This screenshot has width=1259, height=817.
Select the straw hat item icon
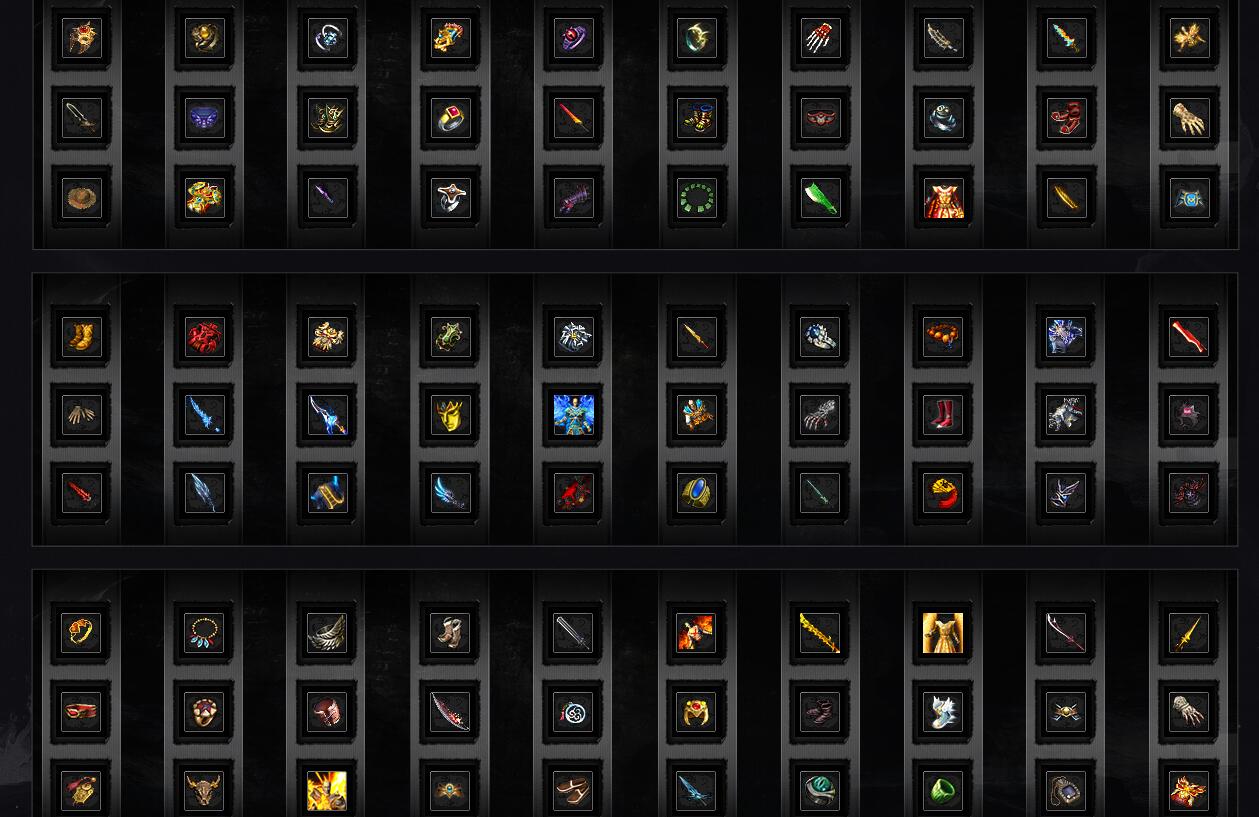[82, 198]
